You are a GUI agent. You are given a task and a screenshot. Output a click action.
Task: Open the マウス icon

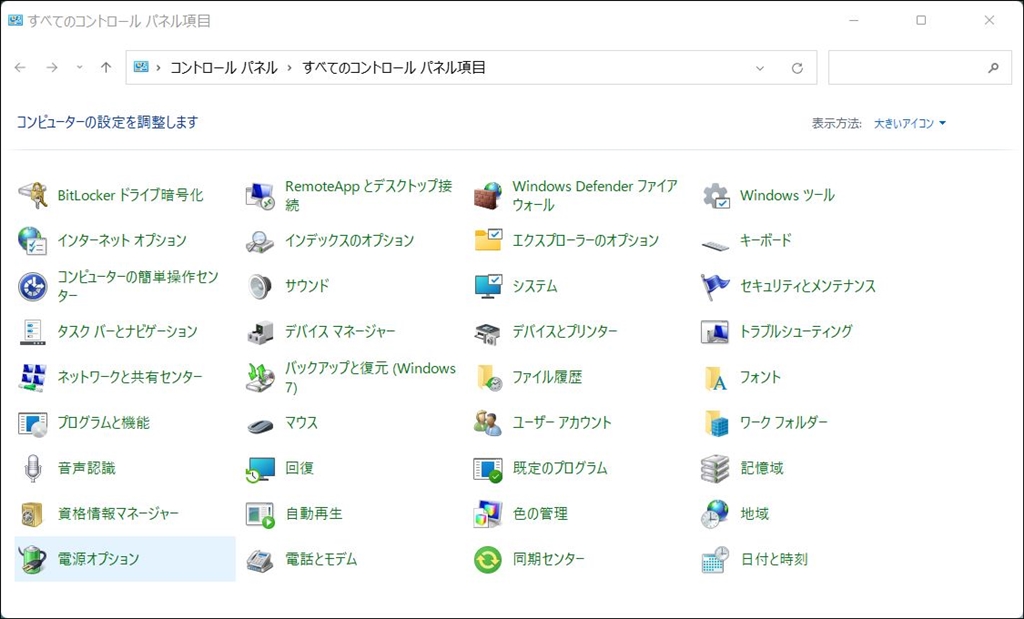[260, 426]
